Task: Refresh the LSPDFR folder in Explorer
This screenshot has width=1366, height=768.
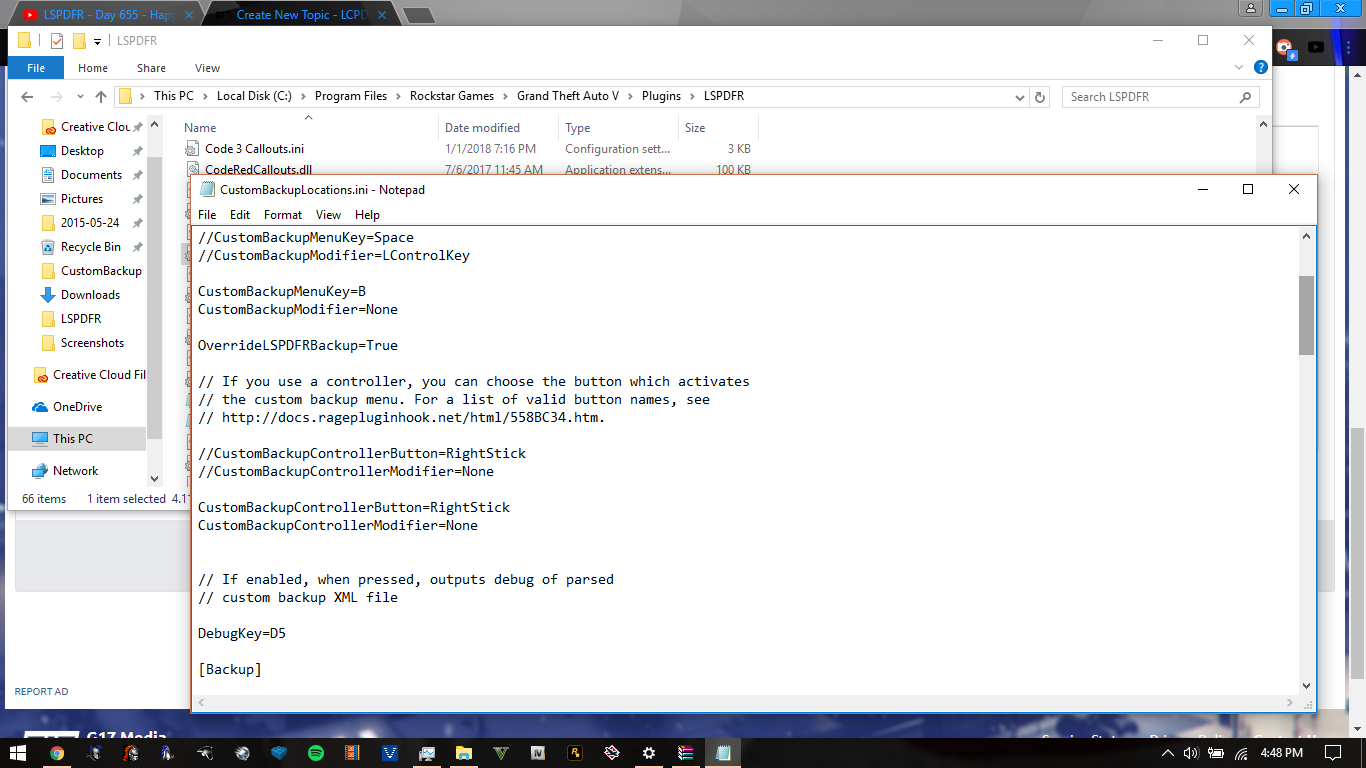Action: [1040, 97]
